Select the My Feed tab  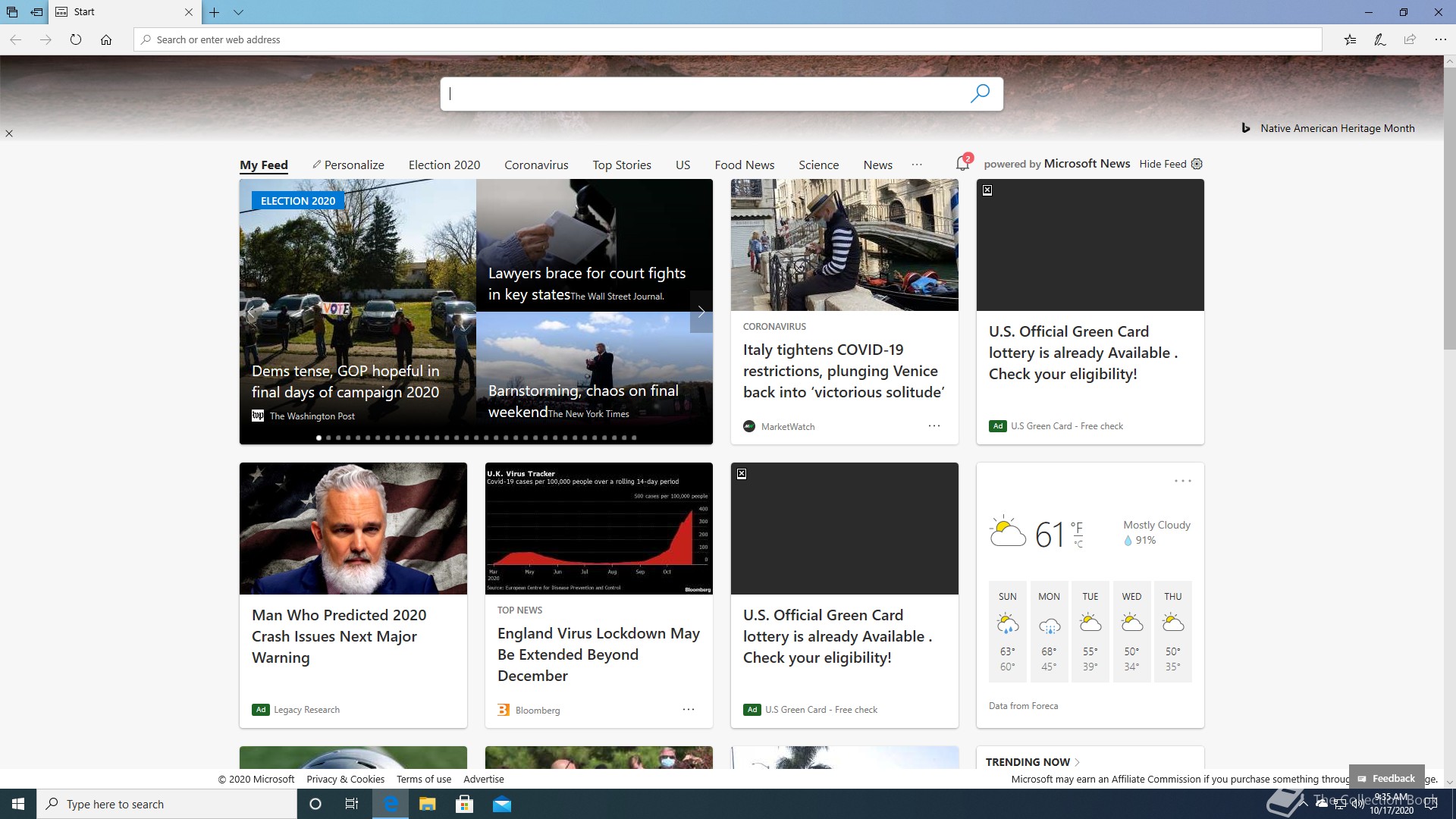(264, 165)
